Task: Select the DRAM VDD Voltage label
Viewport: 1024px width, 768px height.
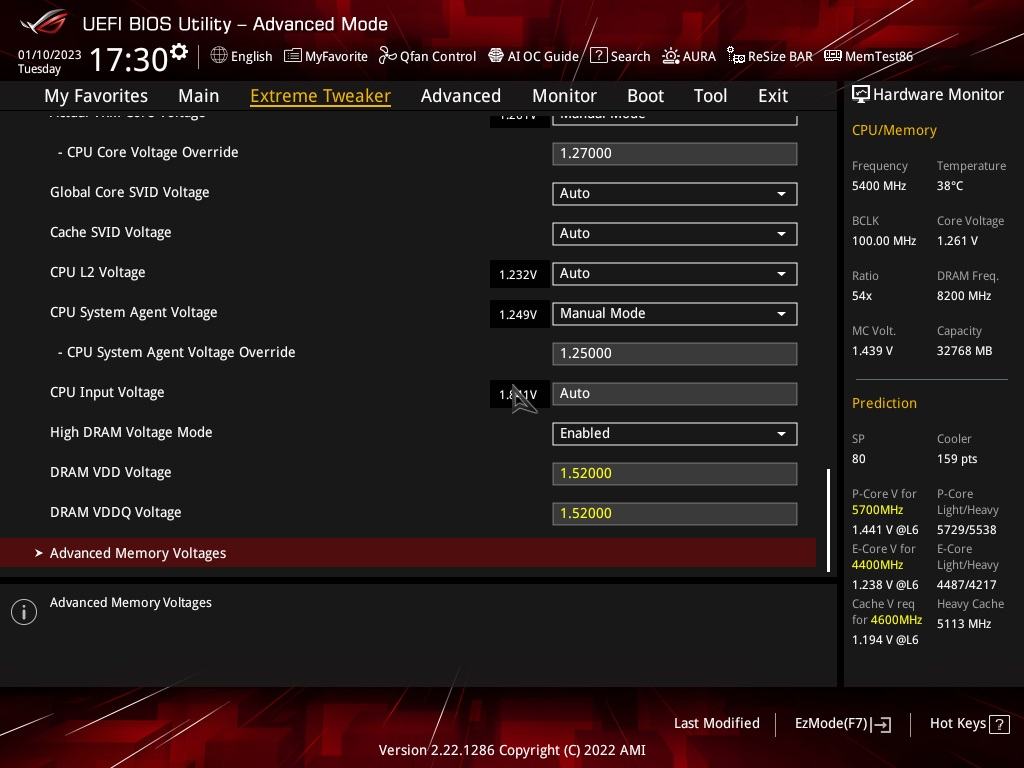Action: 110,472
